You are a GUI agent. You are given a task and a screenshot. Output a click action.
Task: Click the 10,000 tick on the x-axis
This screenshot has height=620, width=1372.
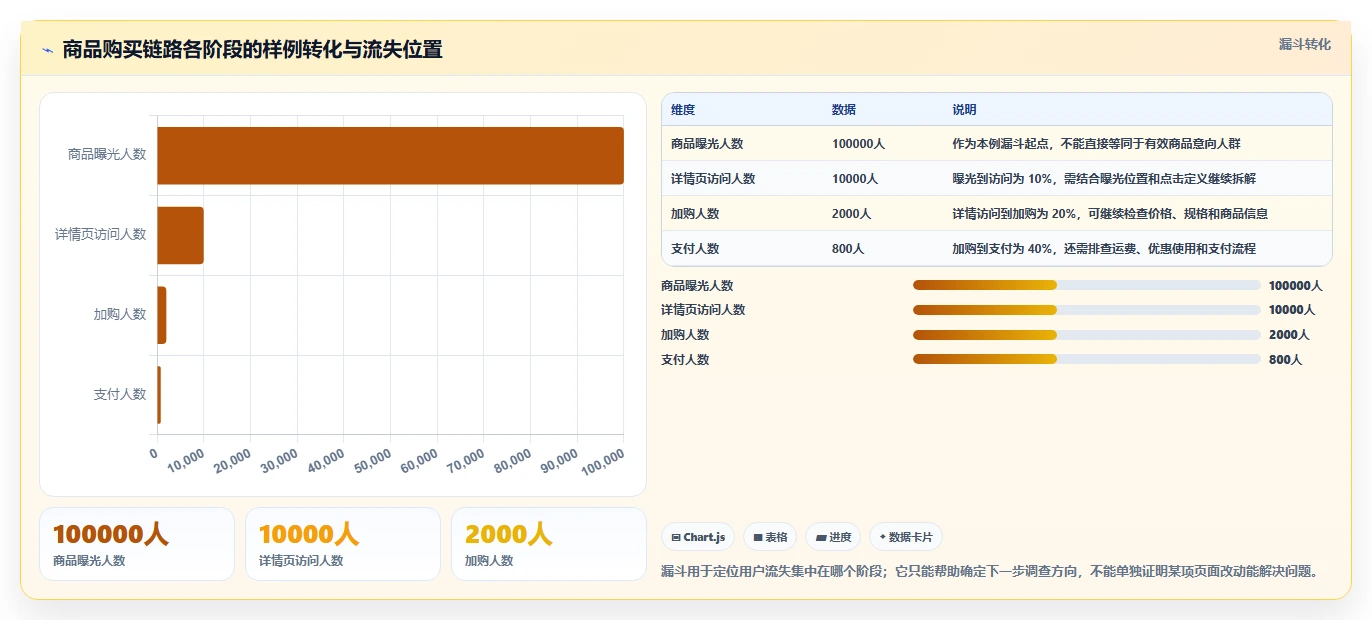(186, 461)
